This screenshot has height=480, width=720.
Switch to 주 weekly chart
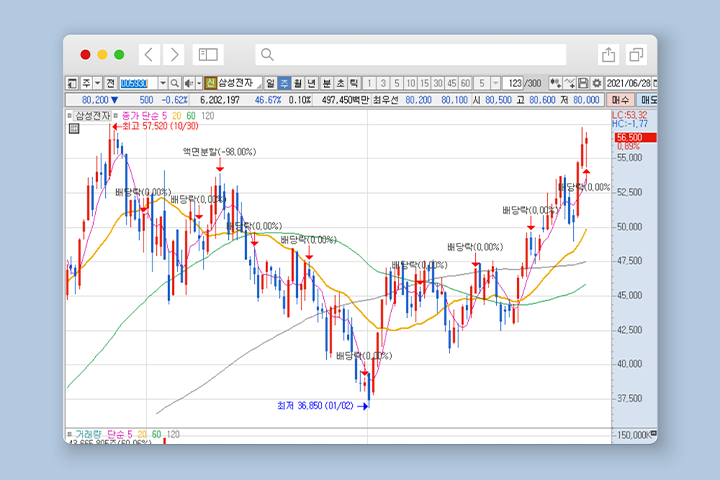coord(284,83)
